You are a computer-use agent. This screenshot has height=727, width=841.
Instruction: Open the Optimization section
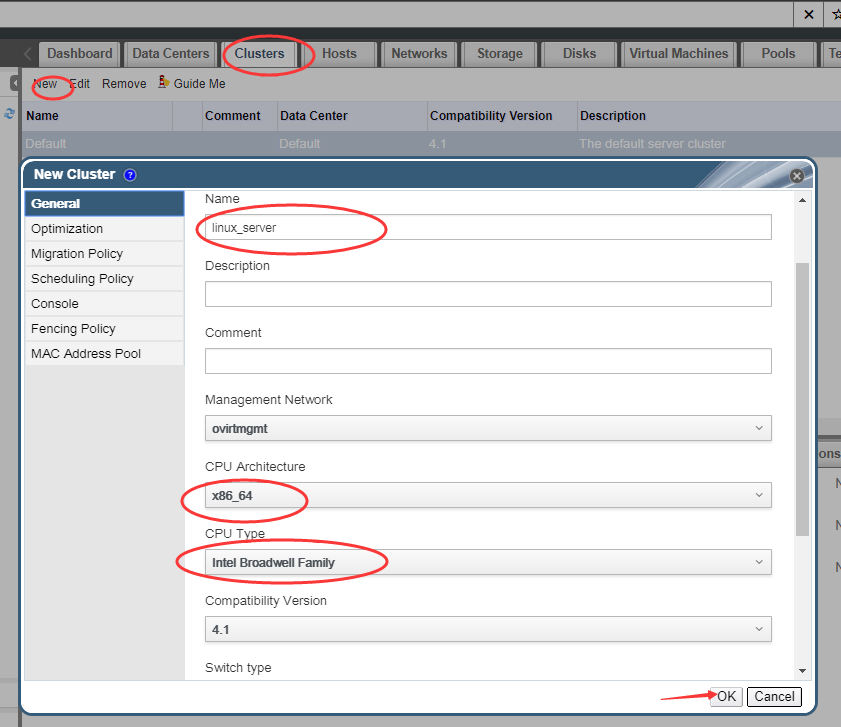105,229
